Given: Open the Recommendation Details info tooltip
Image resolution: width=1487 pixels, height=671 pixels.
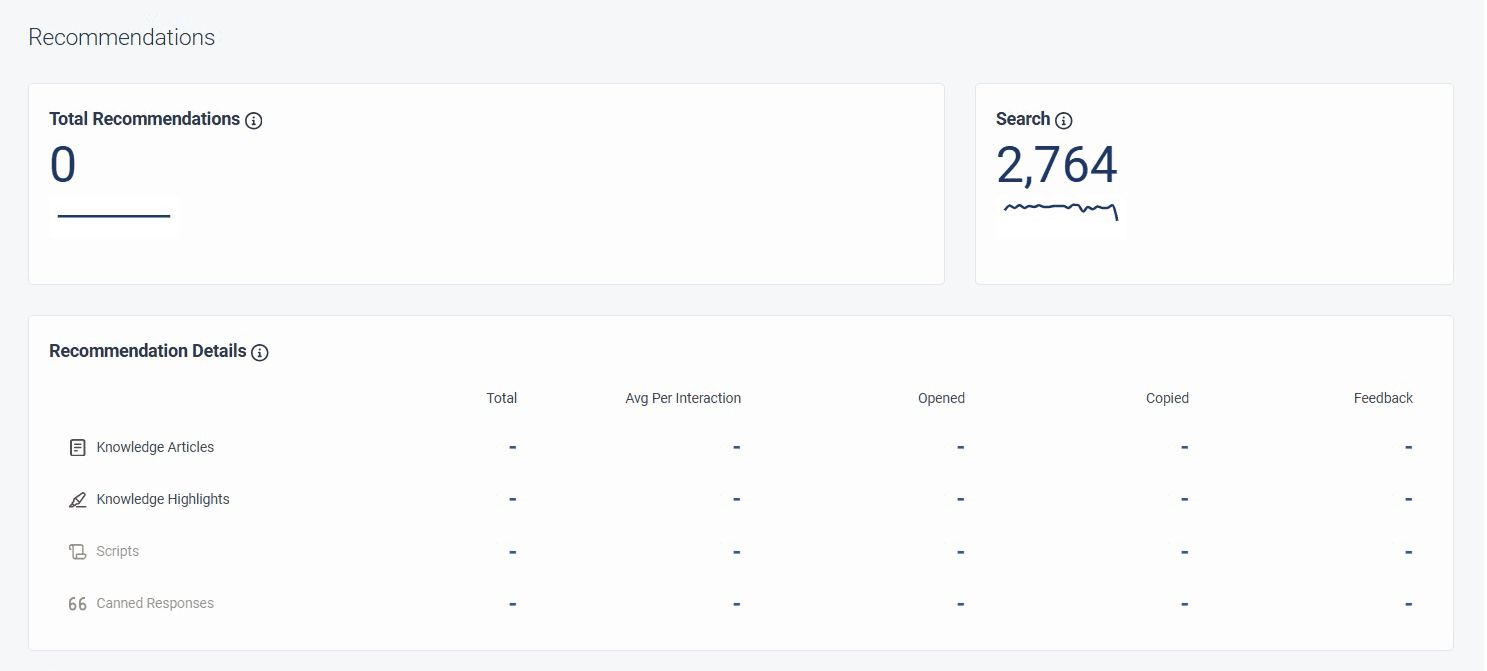Looking at the screenshot, I should click(260, 352).
